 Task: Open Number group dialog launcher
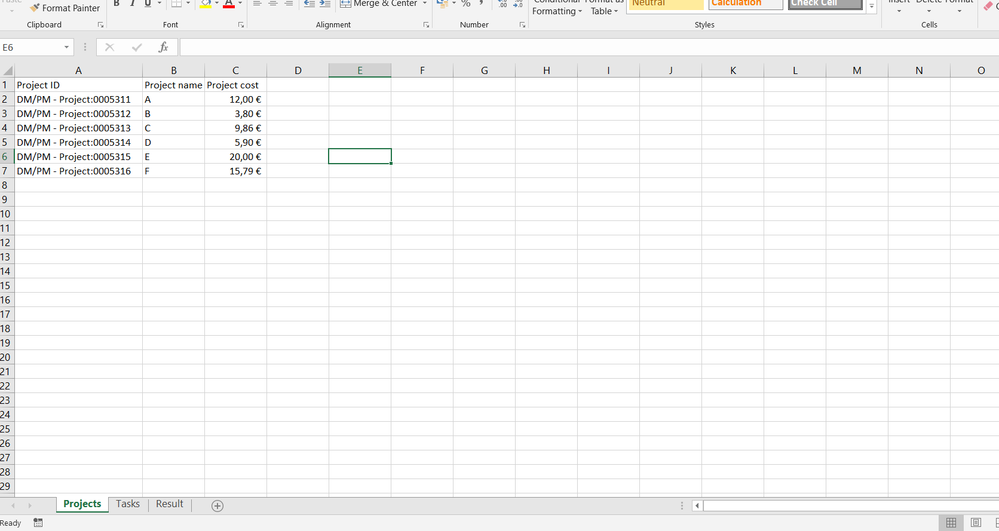point(522,25)
